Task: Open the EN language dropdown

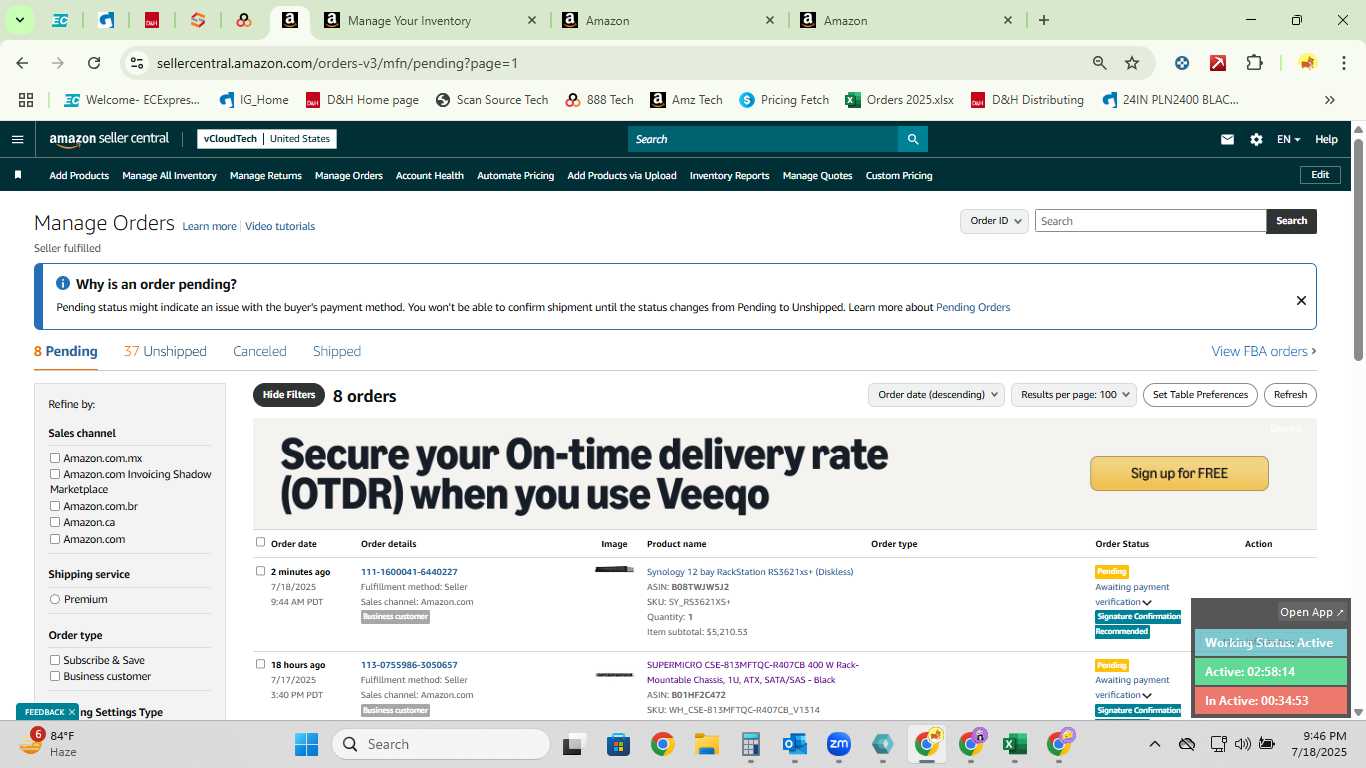Action: tap(1288, 139)
